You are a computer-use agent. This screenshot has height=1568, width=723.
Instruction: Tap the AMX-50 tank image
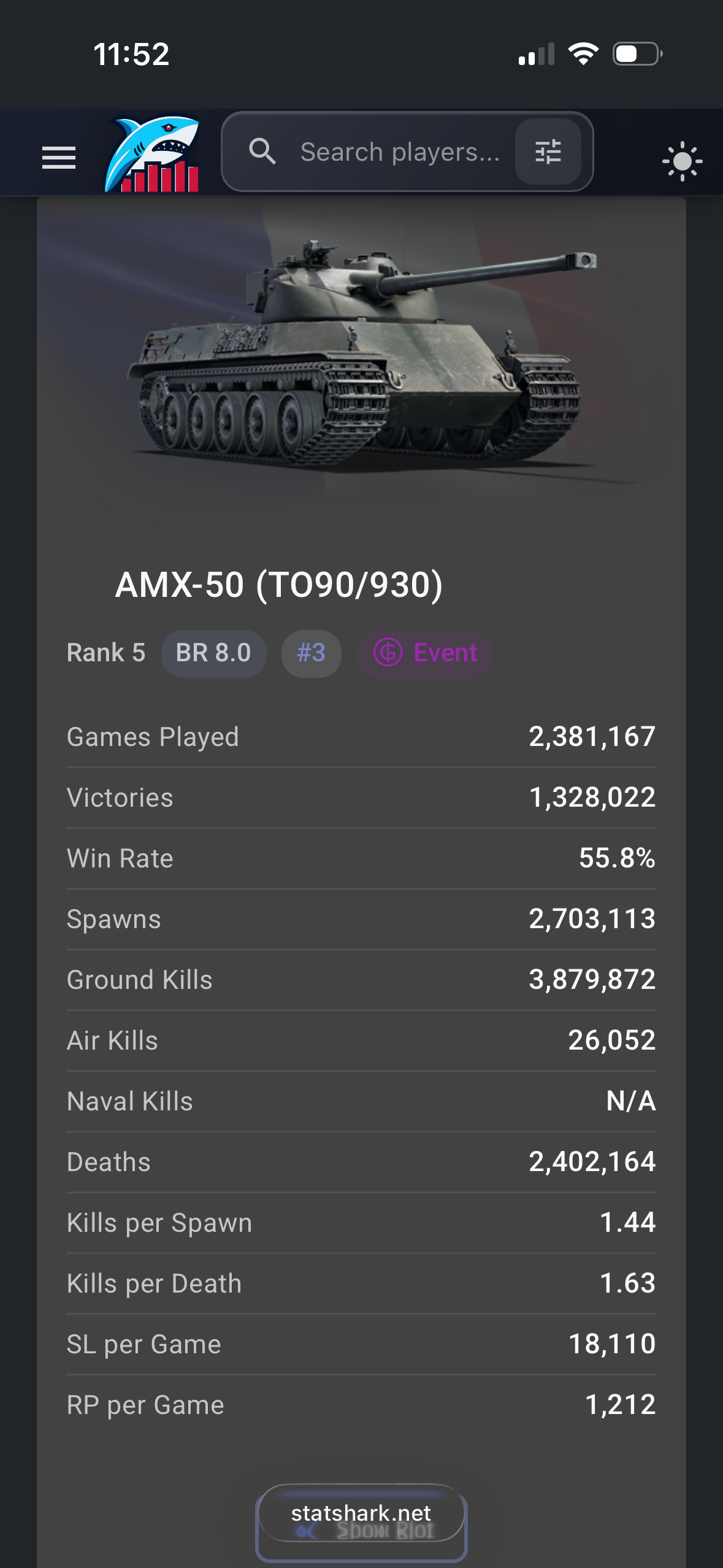point(361,356)
